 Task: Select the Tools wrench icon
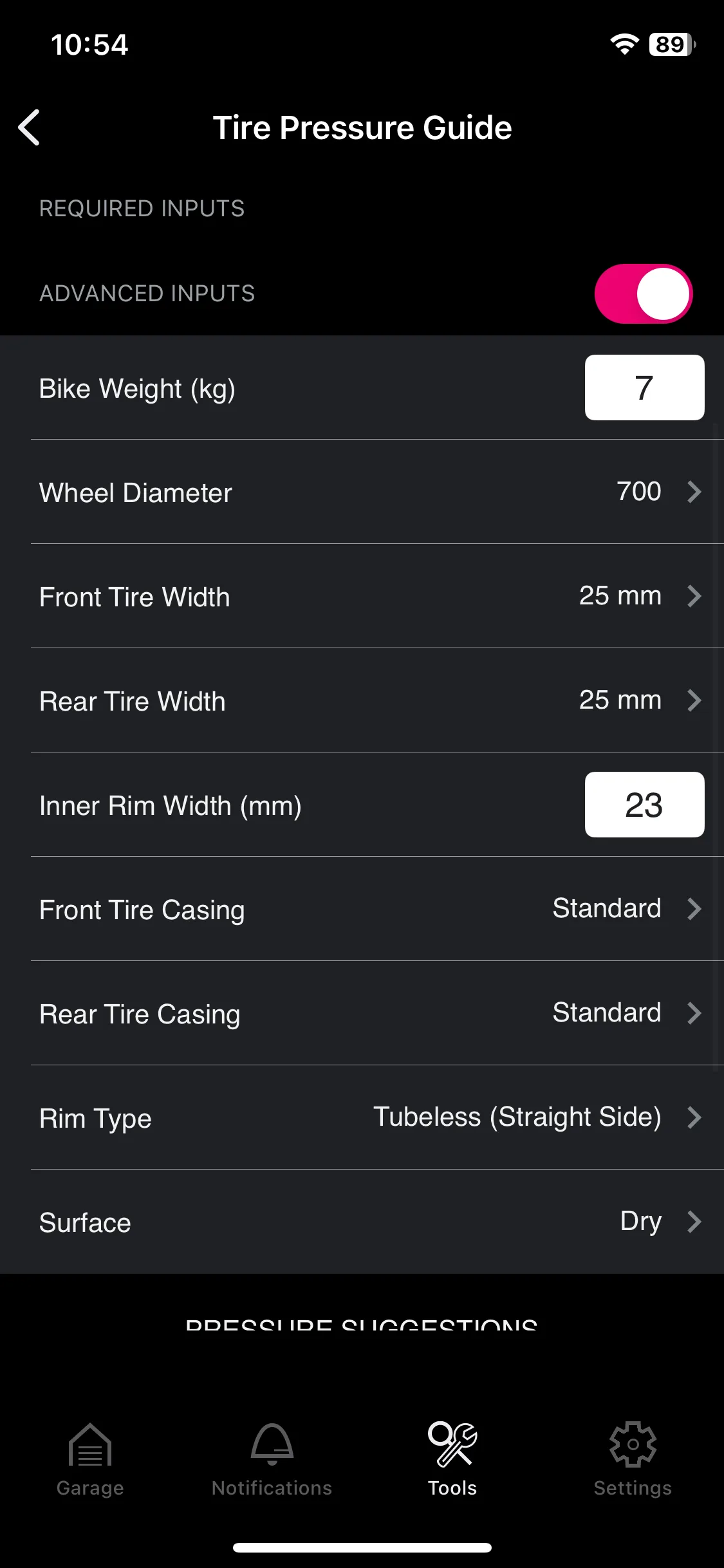(452, 1444)
